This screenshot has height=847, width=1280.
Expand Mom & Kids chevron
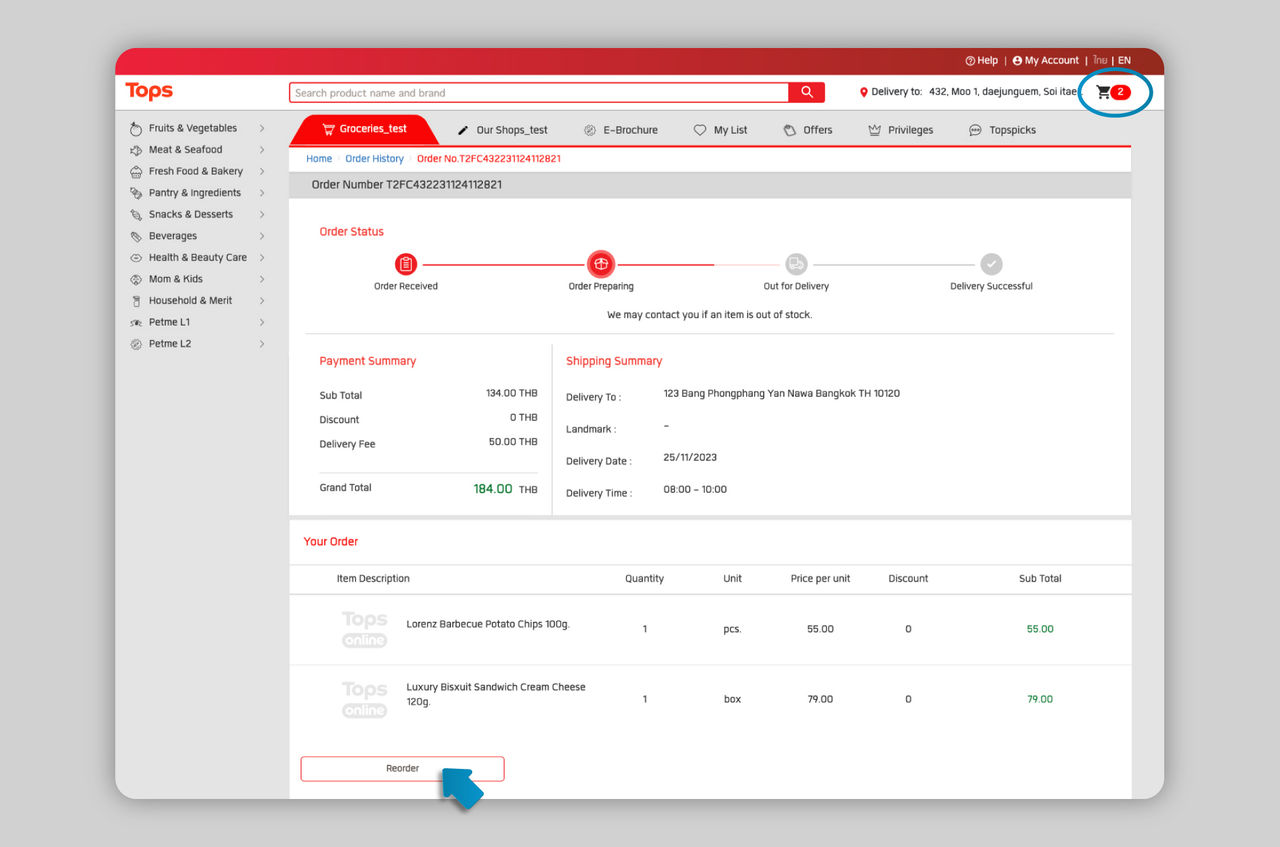(262, 279)
